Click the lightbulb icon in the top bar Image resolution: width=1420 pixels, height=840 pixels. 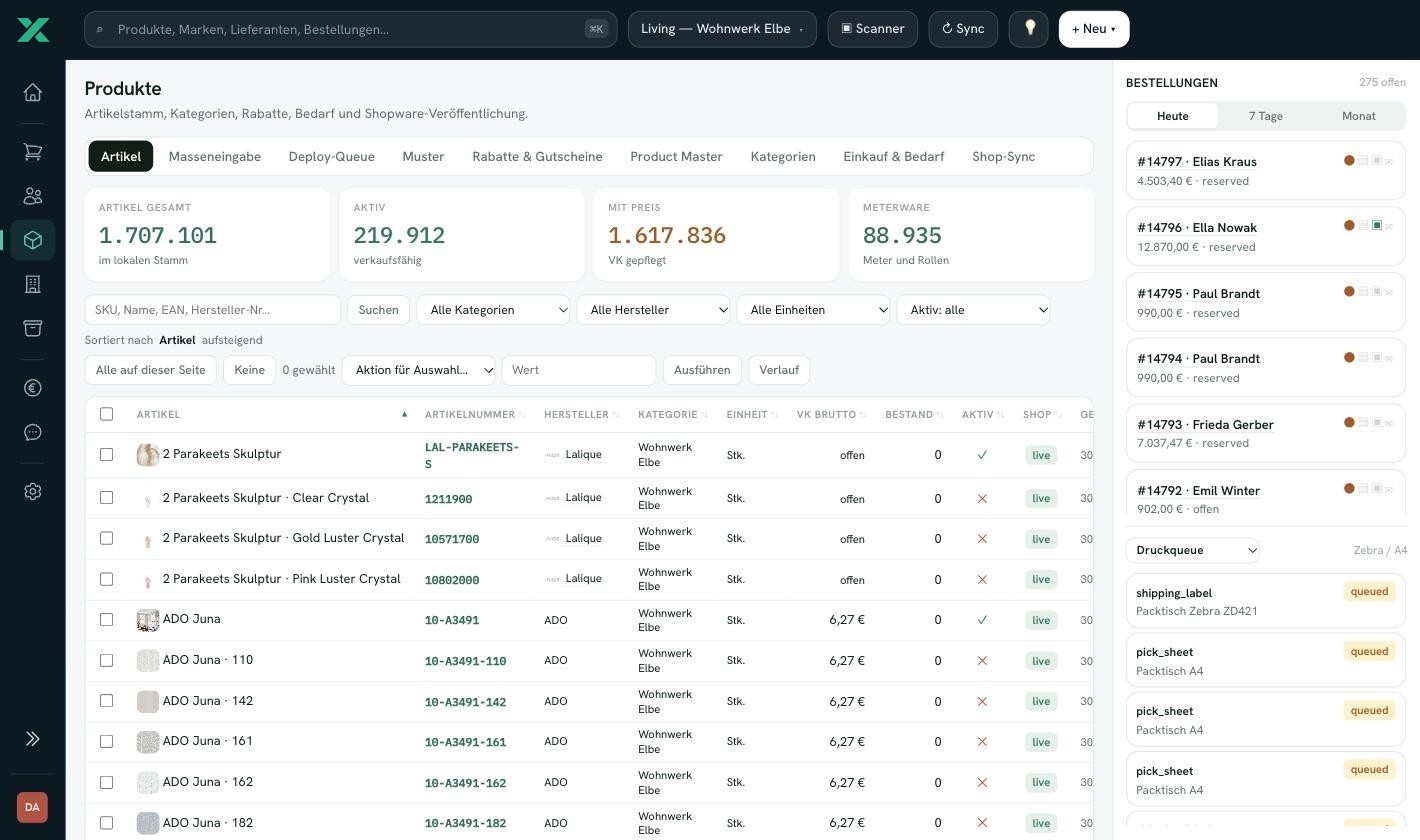[1030, 29]
